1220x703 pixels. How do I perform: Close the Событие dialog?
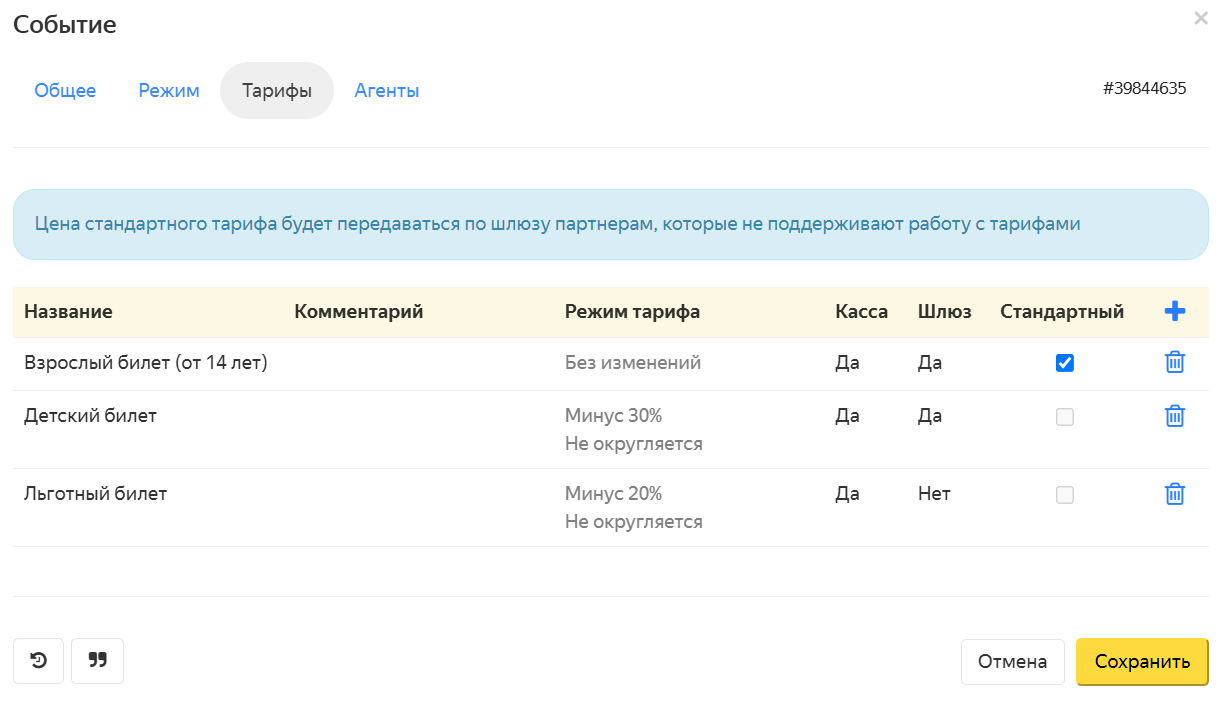coord(1200,18)
